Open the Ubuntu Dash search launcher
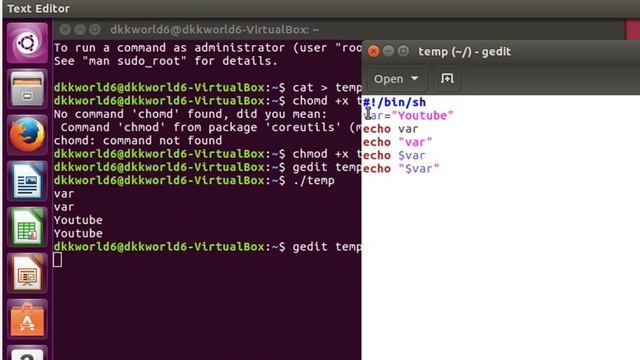 [x=27, y=43]
